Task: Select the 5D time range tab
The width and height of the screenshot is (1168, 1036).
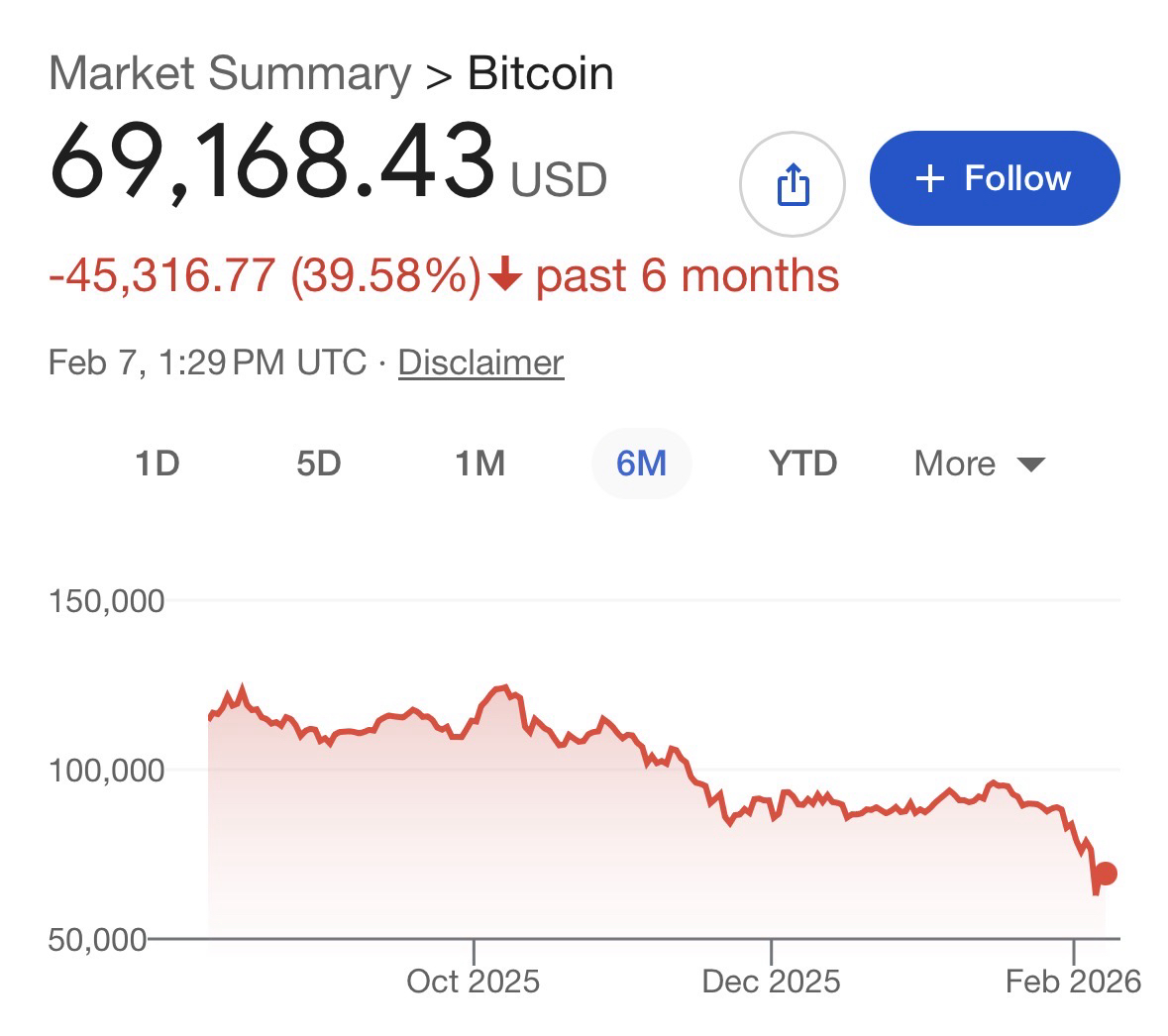Action: pos(318,463)
